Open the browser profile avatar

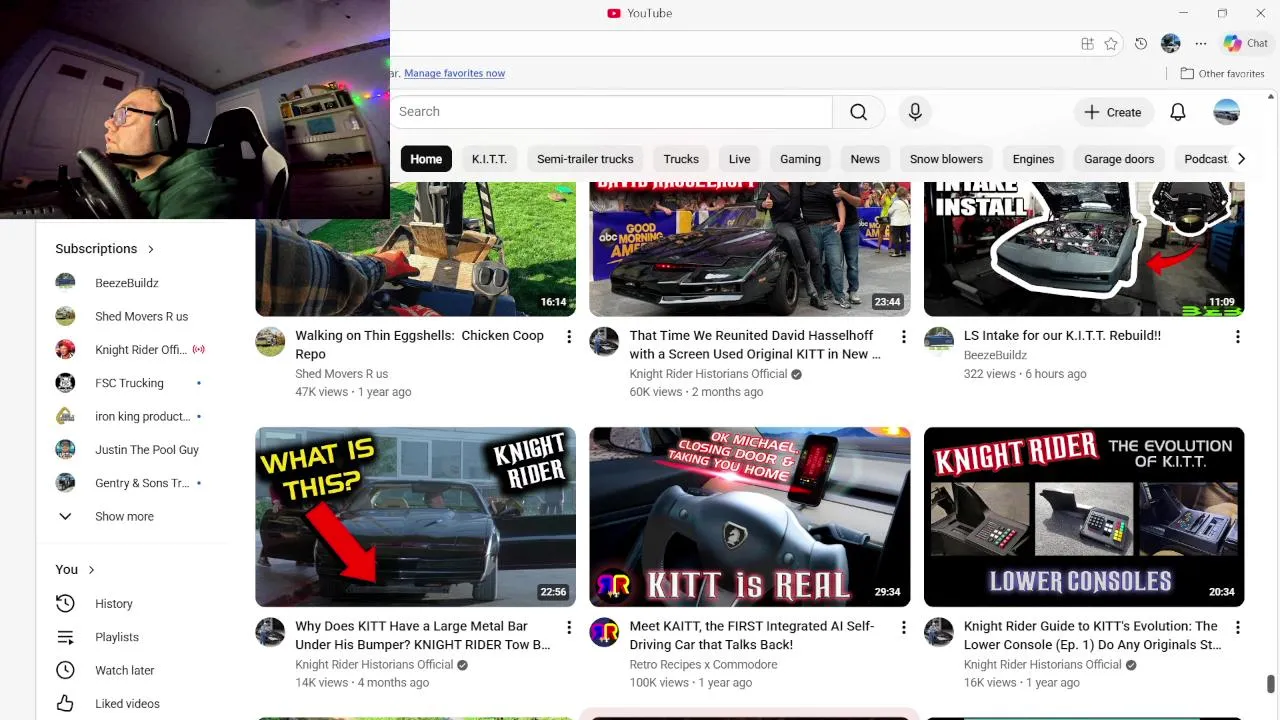(x=1171, y=44)
